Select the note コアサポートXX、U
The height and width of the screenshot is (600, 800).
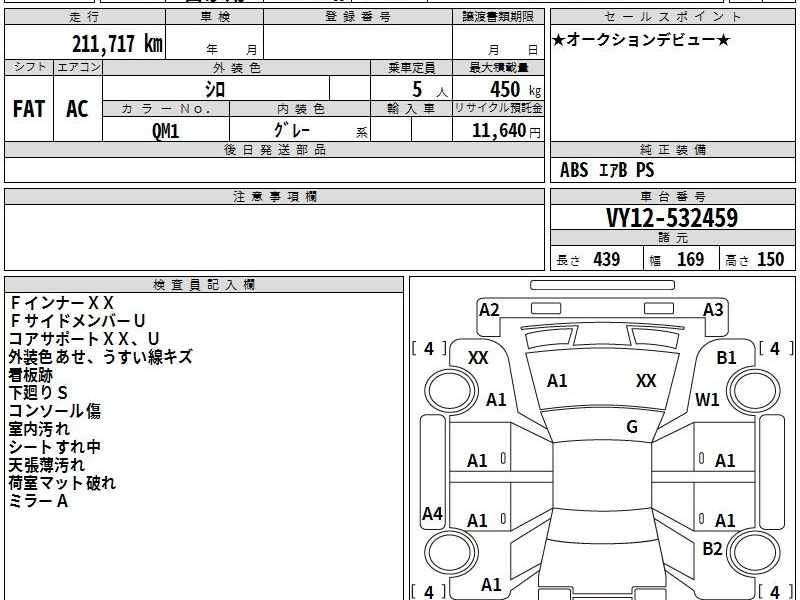(x=84, y=339)
